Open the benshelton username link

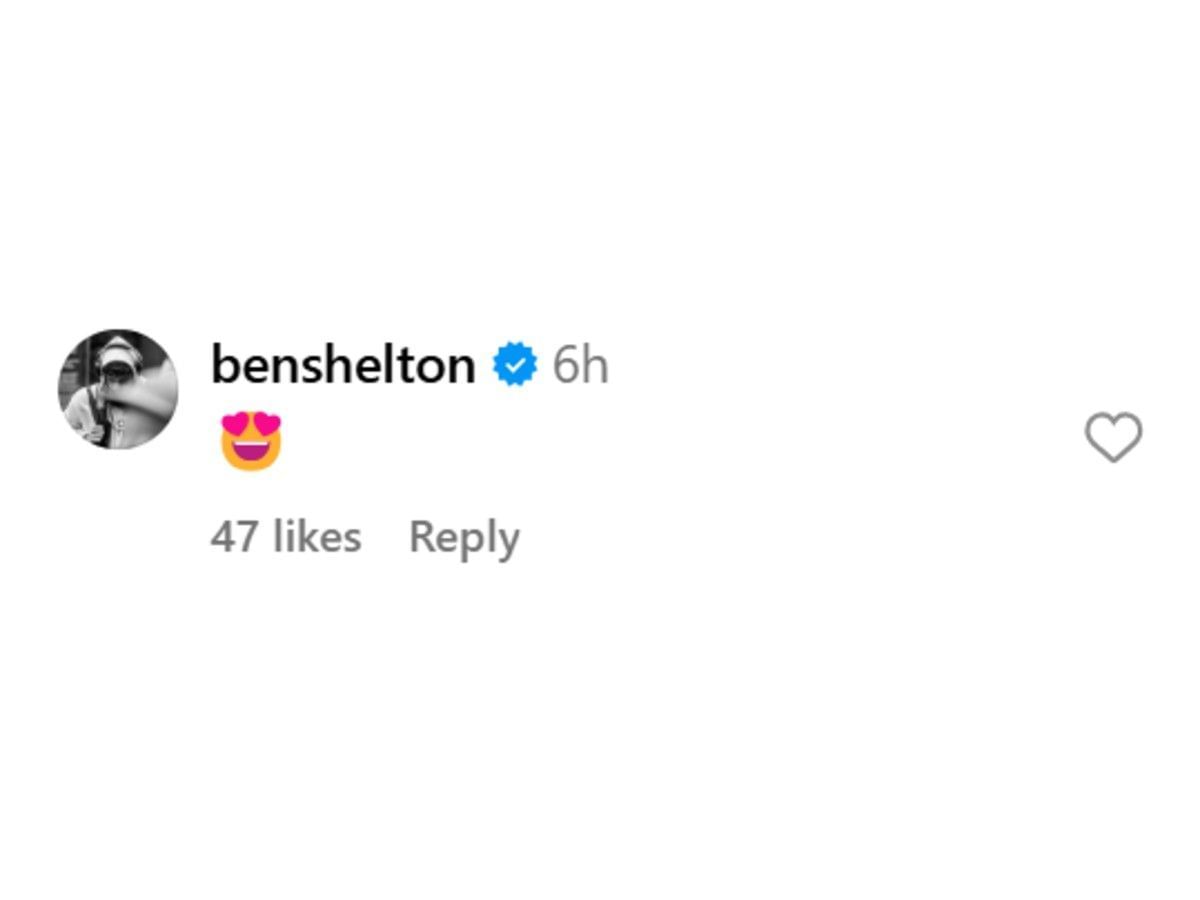point(343,365)
